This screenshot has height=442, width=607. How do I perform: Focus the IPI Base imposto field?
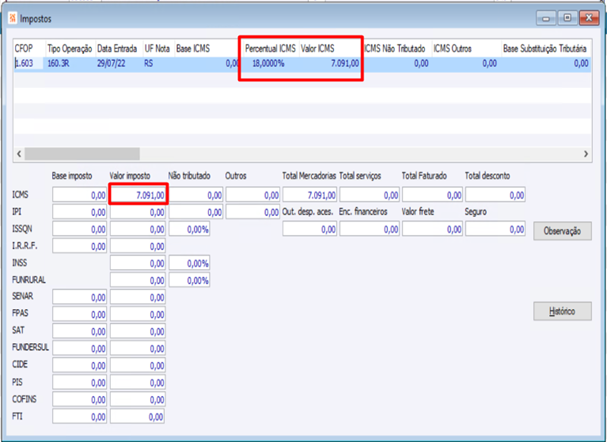point(79,212)
